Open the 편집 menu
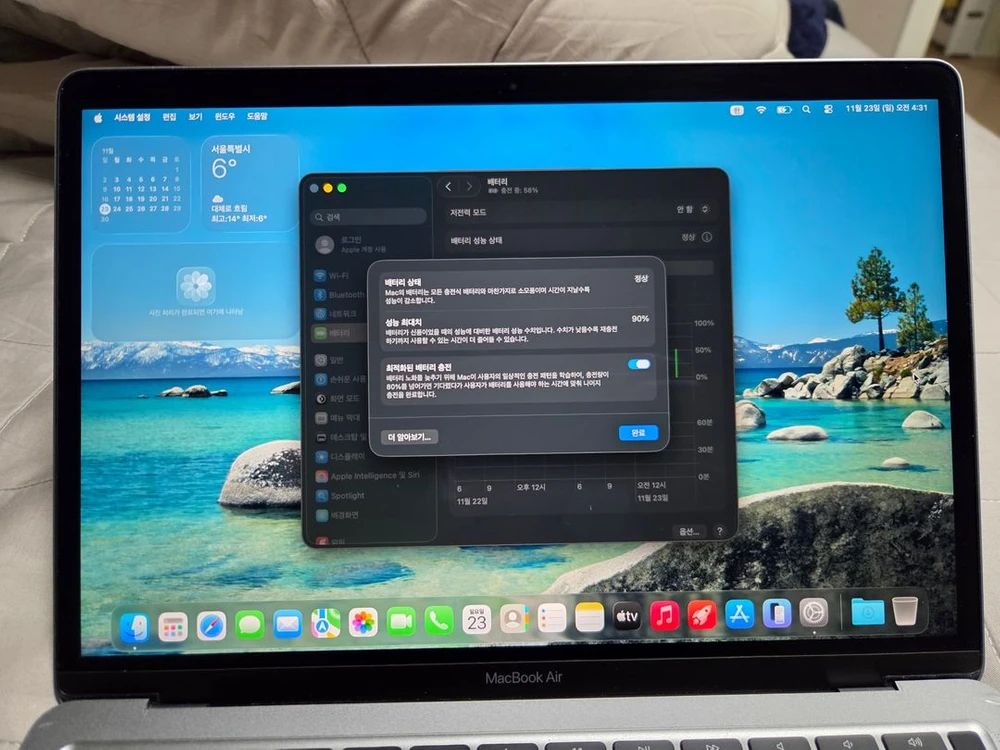Screen dimensions: 1000x750 click(169, 117)
